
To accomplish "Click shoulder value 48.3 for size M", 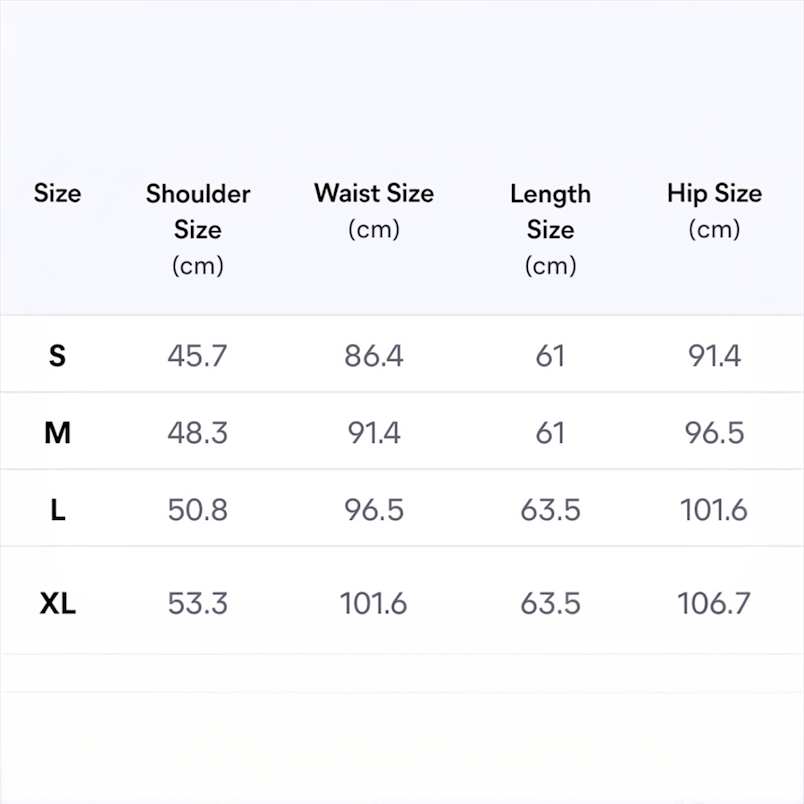I will [198, 432].
